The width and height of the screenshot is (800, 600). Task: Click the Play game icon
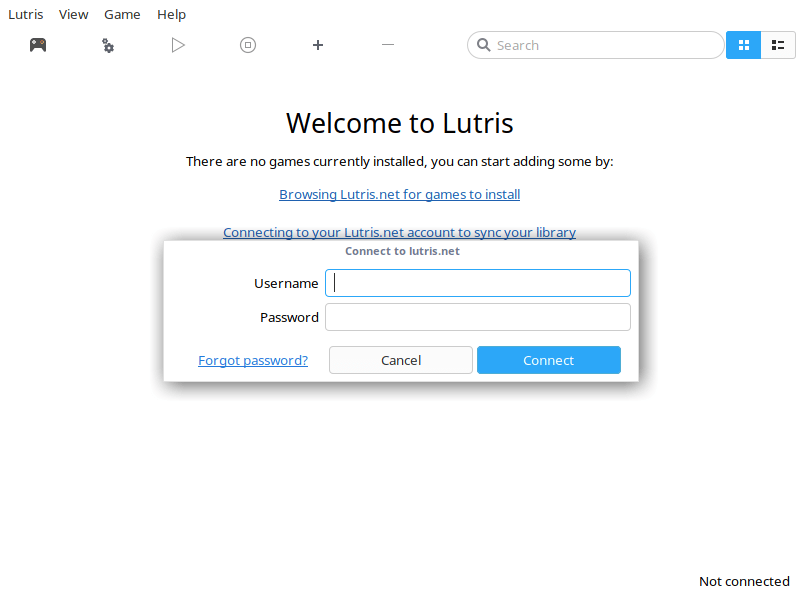177,44
